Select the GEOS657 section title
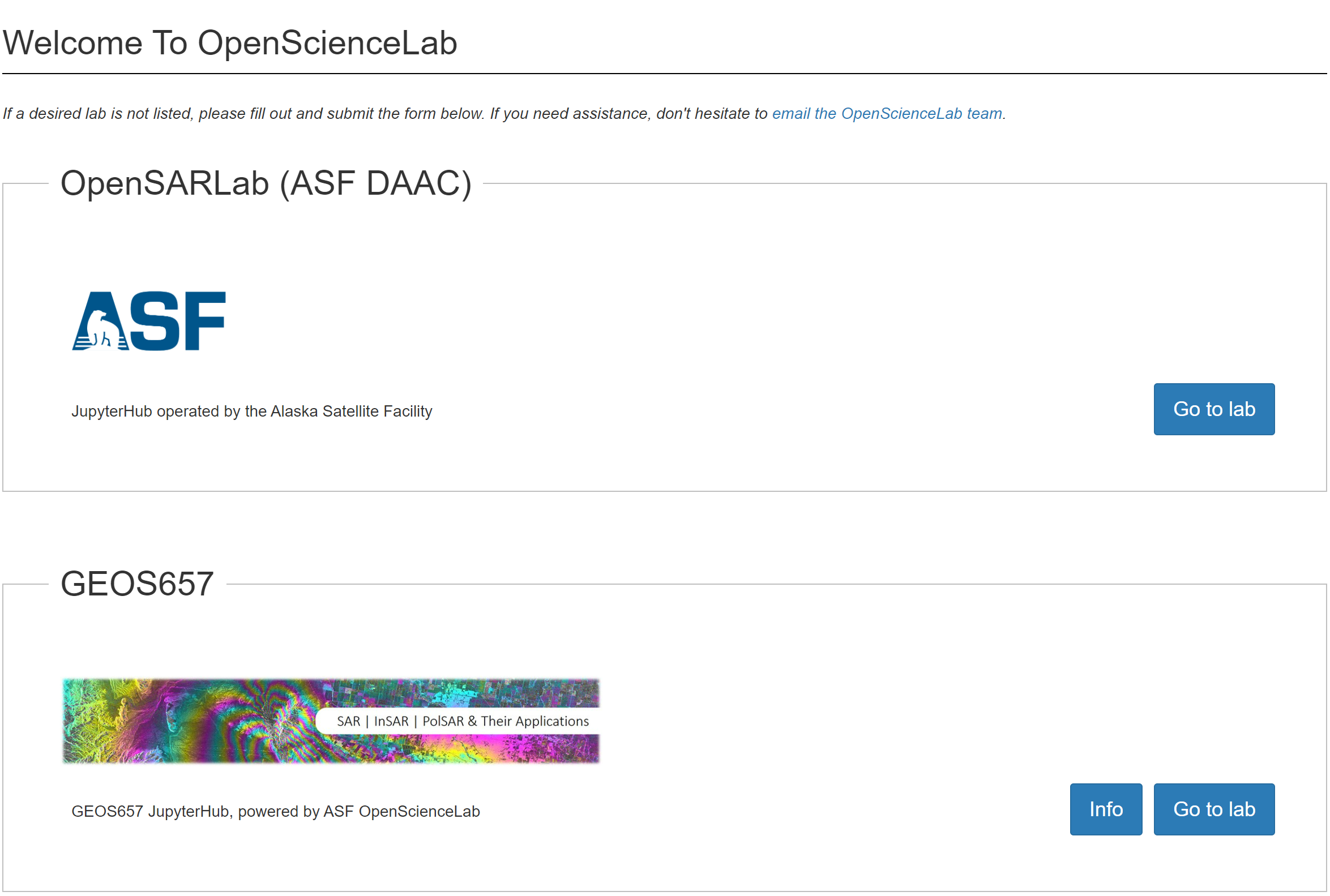1330x896 pixels. tap(137, 584)
